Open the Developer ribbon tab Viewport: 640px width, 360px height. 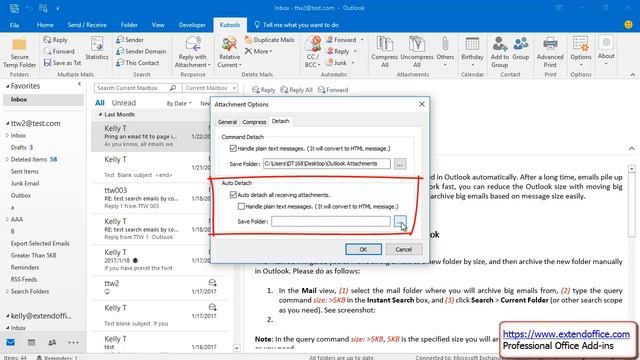(192, 25)
